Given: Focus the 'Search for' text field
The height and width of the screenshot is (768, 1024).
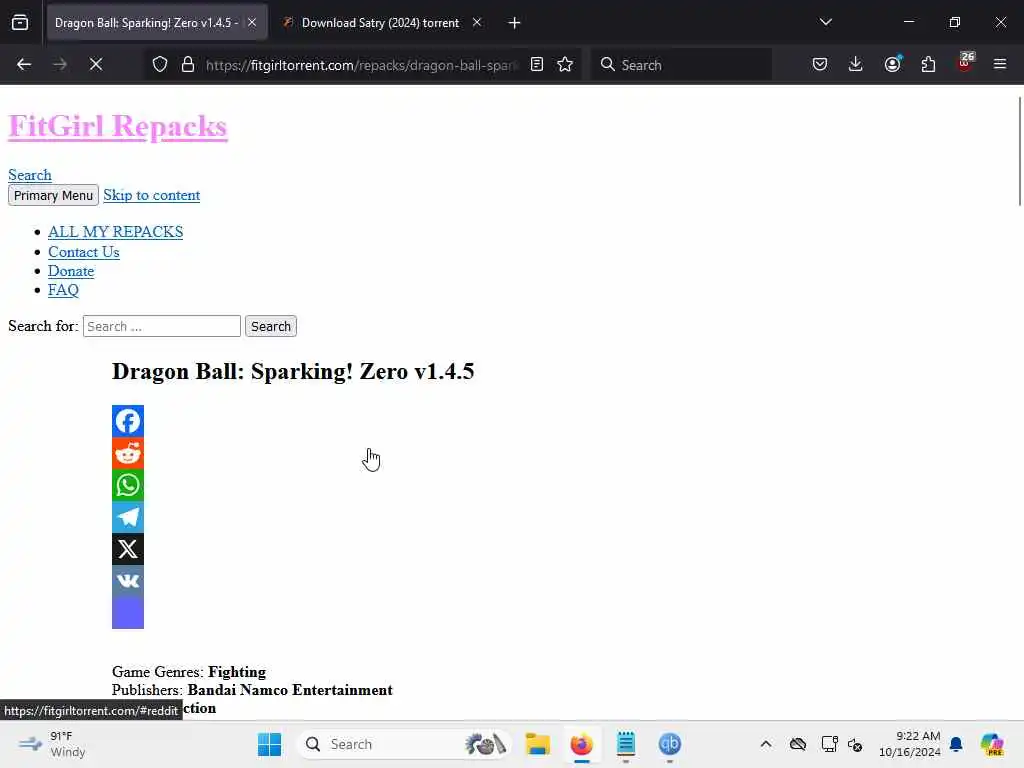Looking at the screenshot, I should (162, 327).
